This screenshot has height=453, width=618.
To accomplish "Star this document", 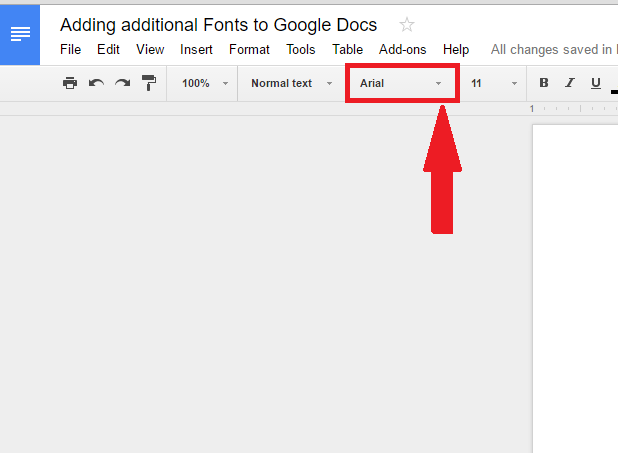I will pos(406,25).
